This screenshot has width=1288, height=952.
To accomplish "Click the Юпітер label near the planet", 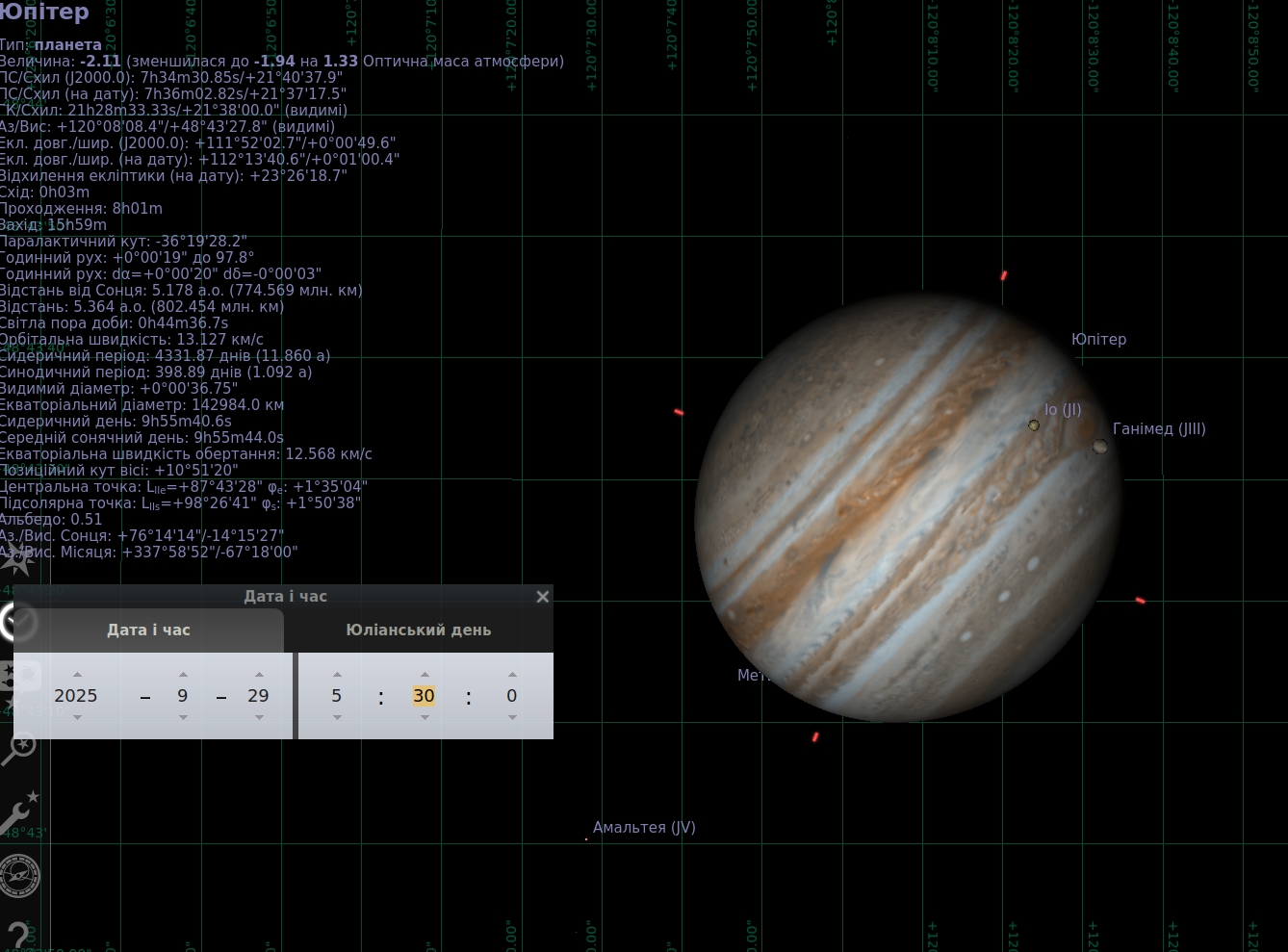I will [1098, 339].
